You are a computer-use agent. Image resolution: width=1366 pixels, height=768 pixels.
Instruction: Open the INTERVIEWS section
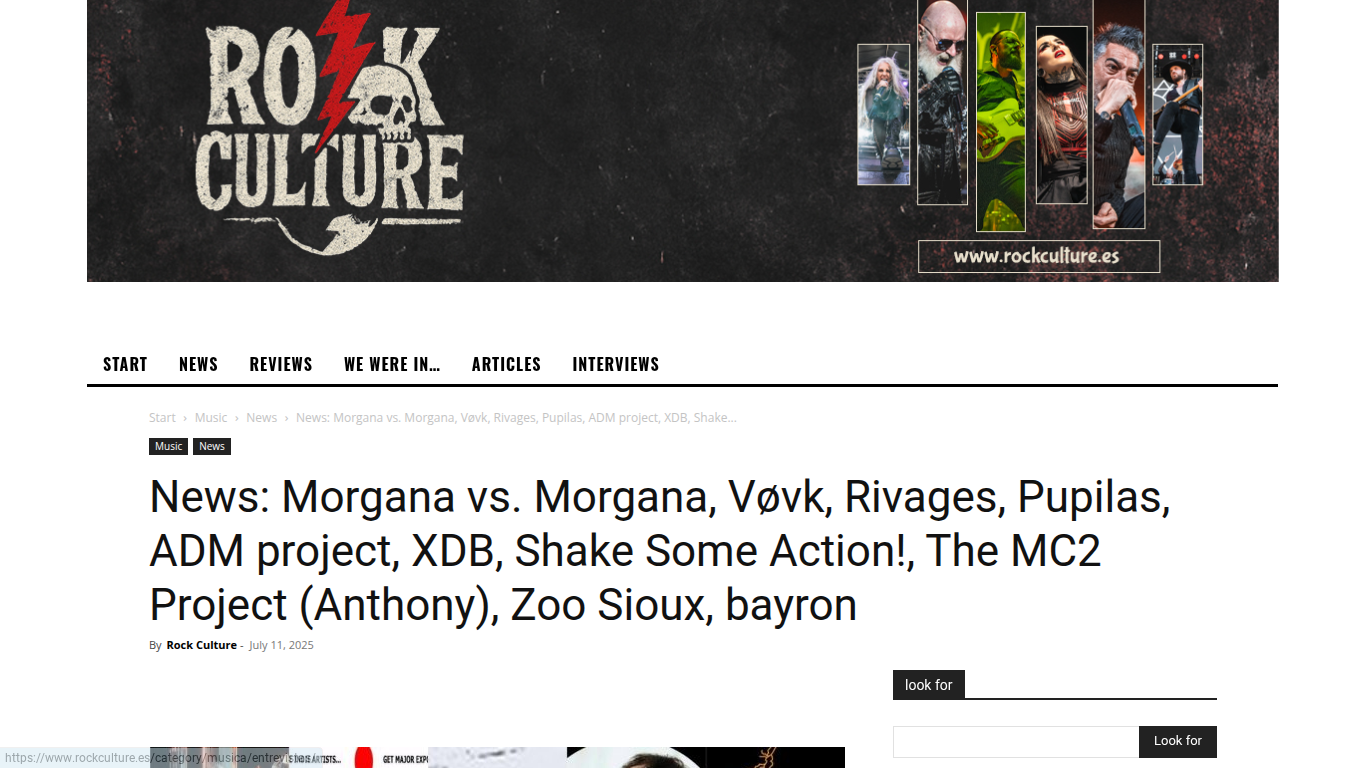pyautogui.click(x=616, y=364)
